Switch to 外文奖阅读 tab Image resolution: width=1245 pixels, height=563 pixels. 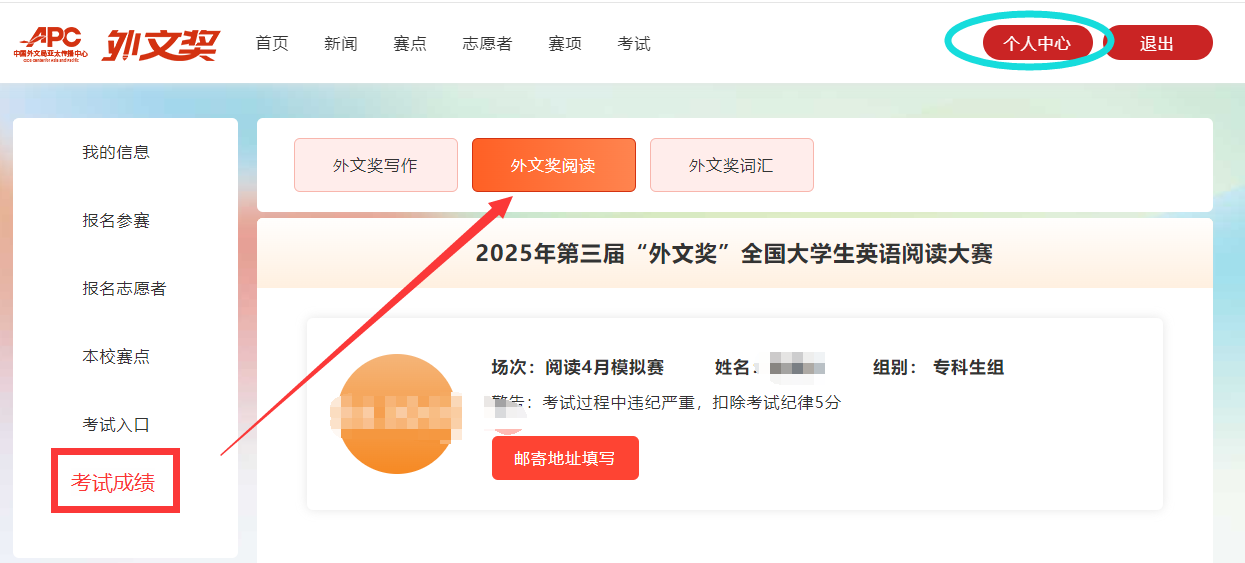point(553,165)
